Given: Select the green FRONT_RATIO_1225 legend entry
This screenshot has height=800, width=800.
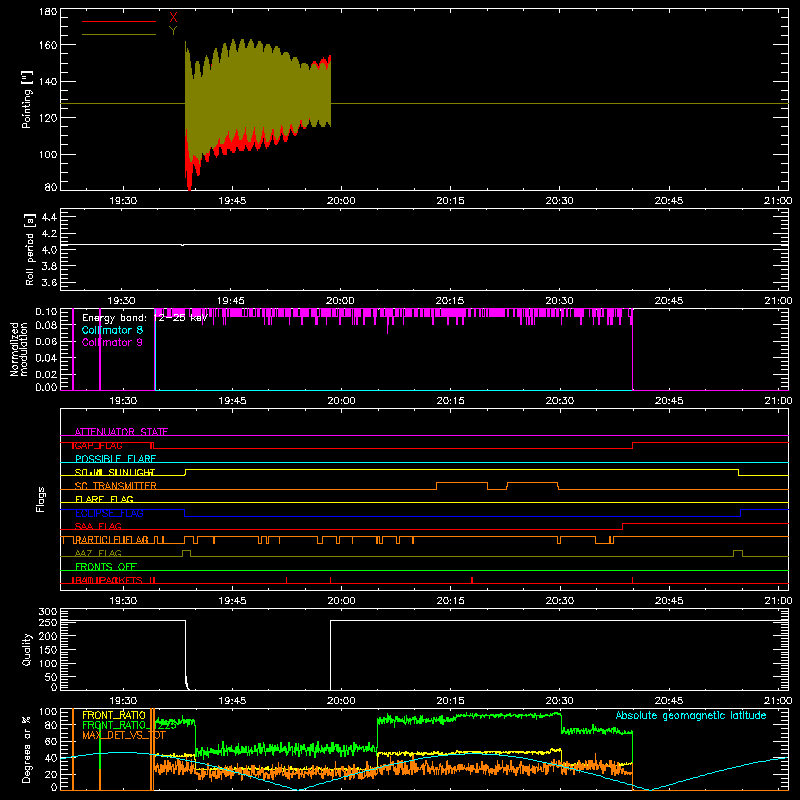Looking at the screenshot, I should [x=129, y=725].
